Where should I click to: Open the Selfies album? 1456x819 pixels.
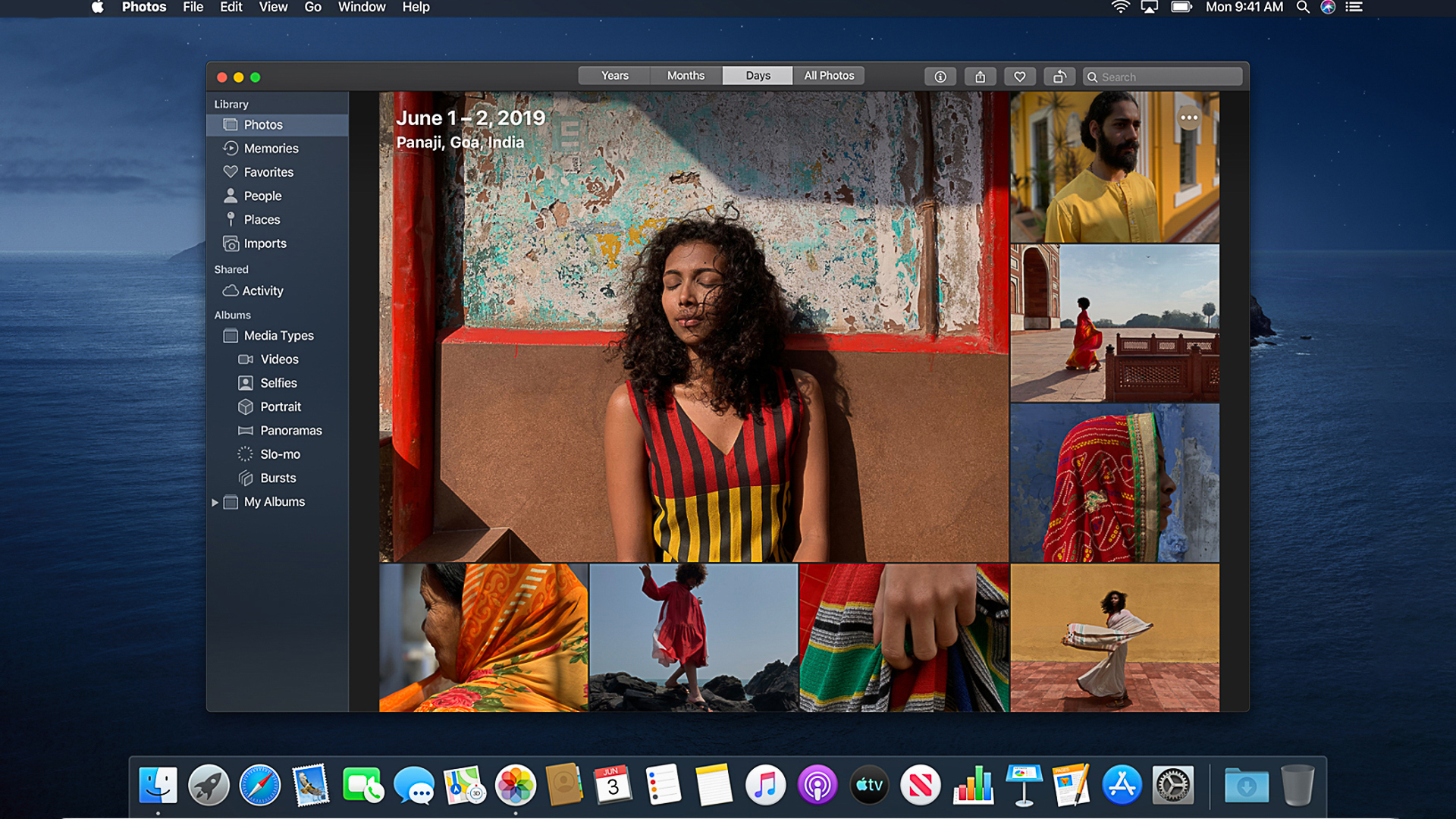pyautogui.click(x=278, y=383)
